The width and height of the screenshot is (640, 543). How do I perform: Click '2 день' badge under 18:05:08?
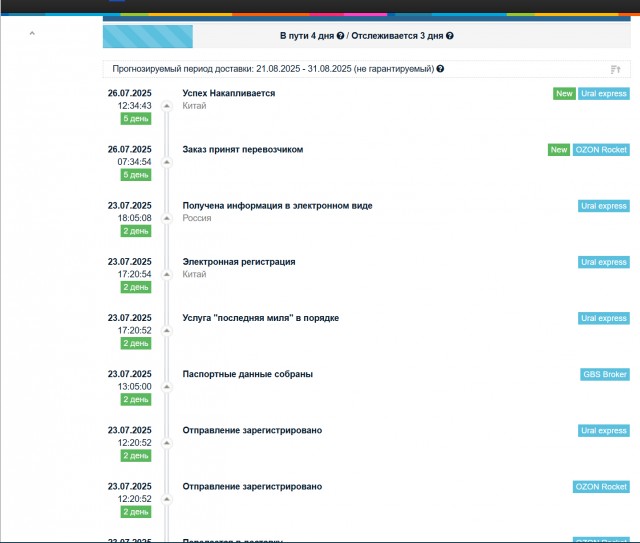pyautogui.click(x=136, y=231)
